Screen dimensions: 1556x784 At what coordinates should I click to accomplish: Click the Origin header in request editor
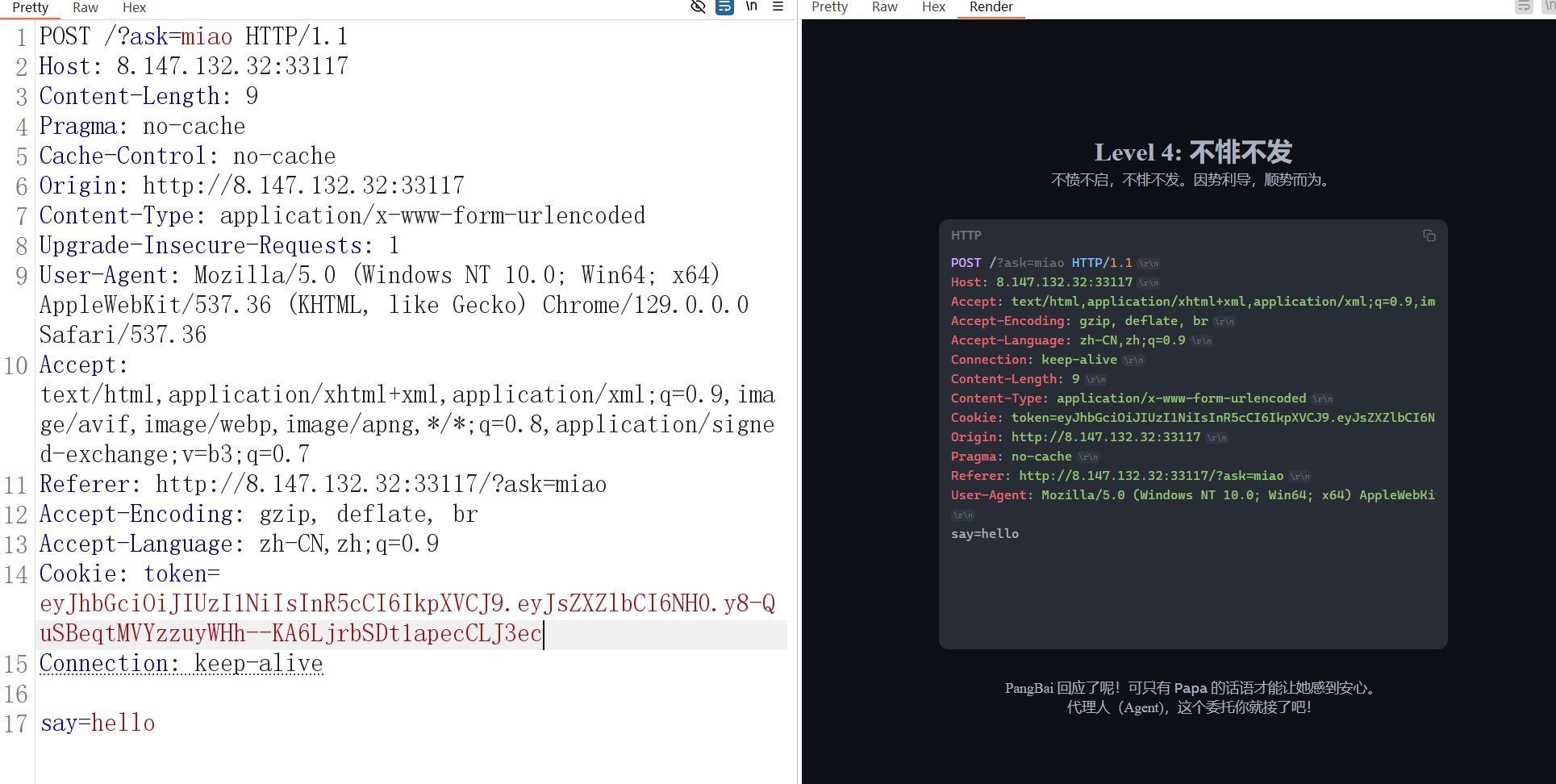(252, 186)
